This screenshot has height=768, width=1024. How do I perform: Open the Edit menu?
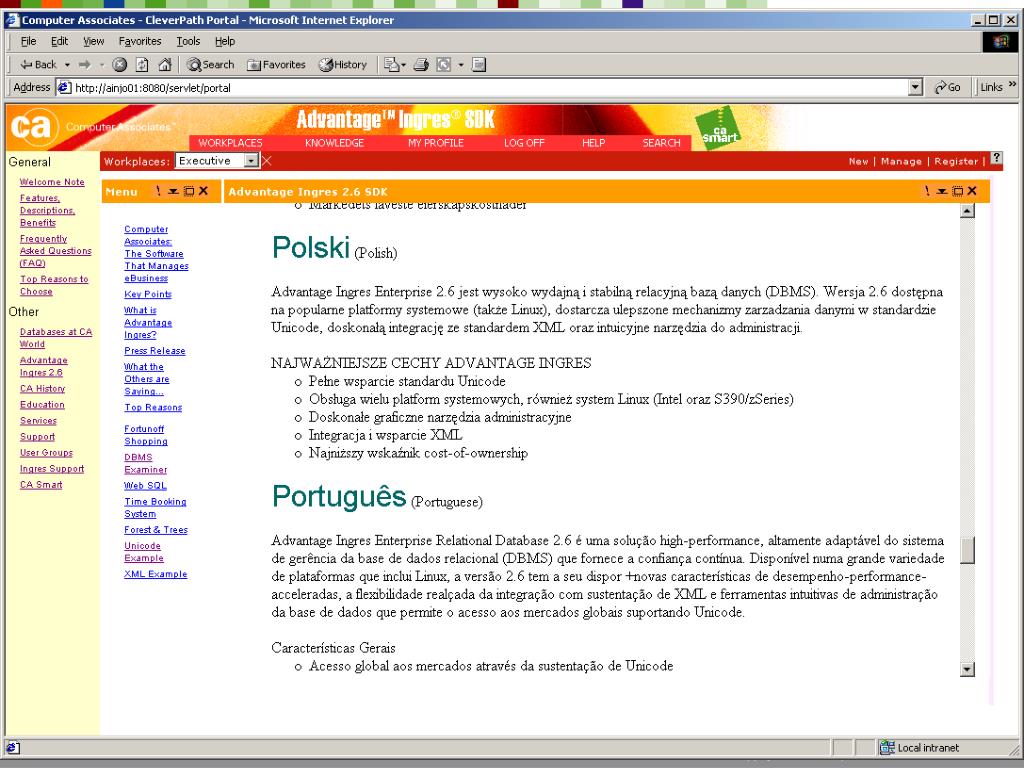(59, 41)
